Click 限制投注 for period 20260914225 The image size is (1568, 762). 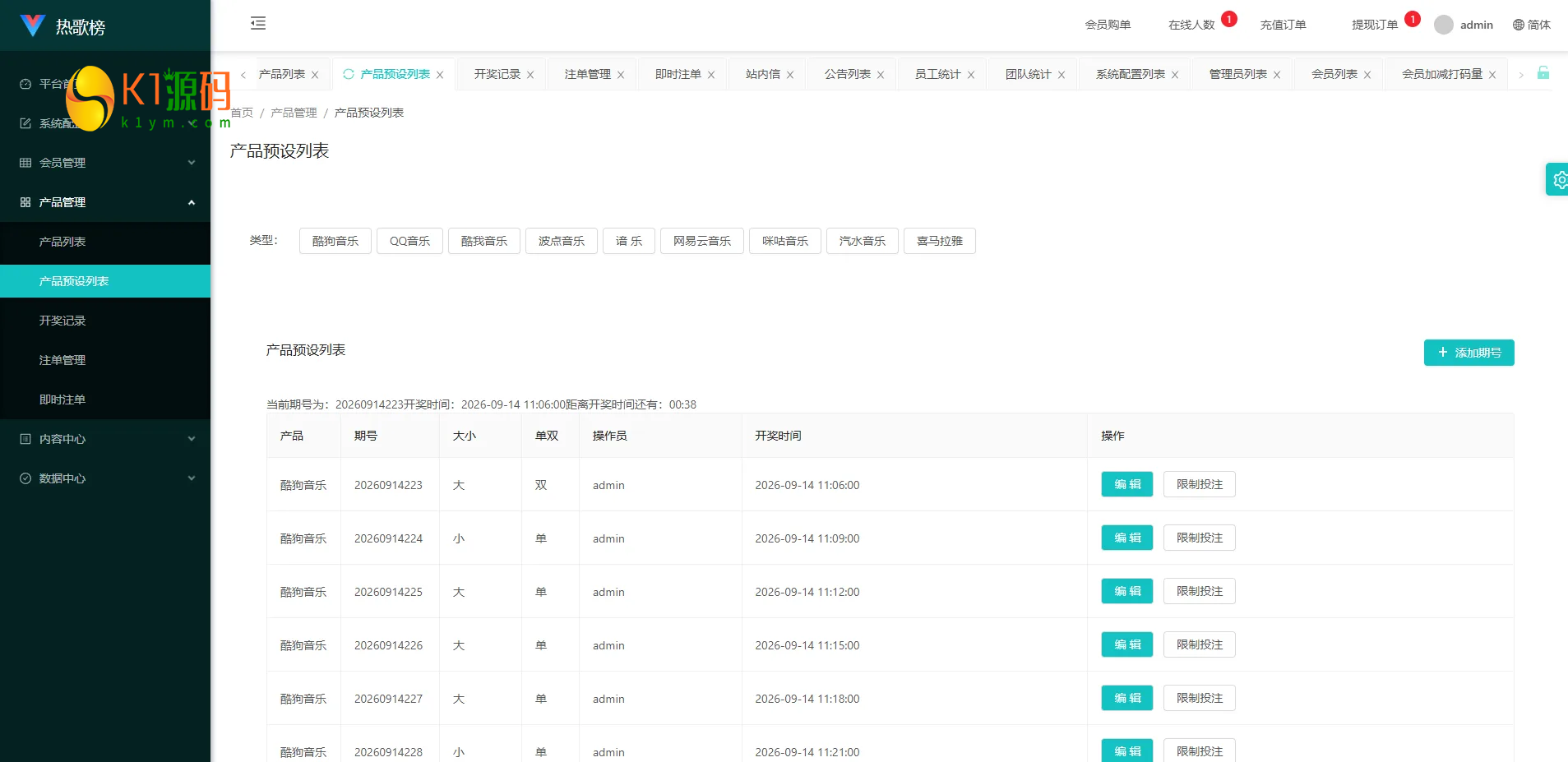(x=1200, y=591)
